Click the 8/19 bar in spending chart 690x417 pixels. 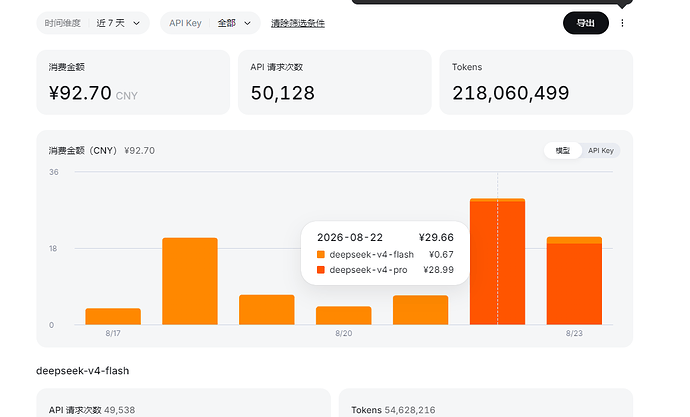[x=267, y=310]
